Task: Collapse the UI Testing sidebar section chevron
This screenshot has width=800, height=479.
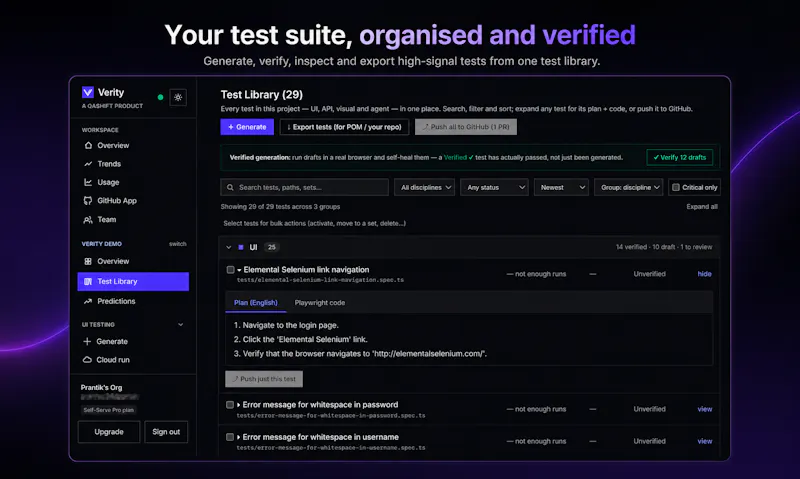Action: click(x=181, y=324)
